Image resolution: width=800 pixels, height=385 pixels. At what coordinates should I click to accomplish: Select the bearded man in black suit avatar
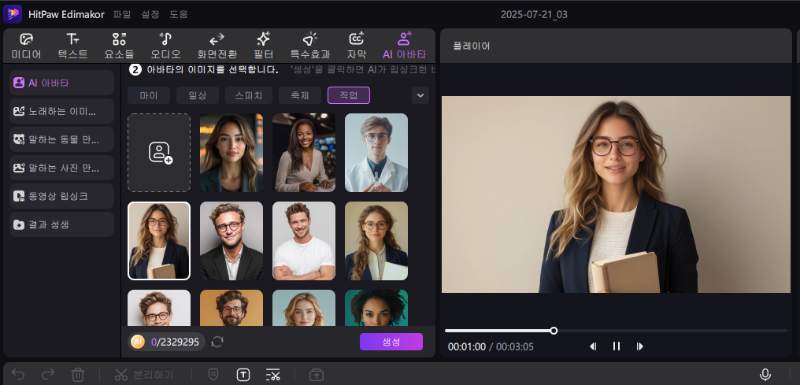[232, 241]
